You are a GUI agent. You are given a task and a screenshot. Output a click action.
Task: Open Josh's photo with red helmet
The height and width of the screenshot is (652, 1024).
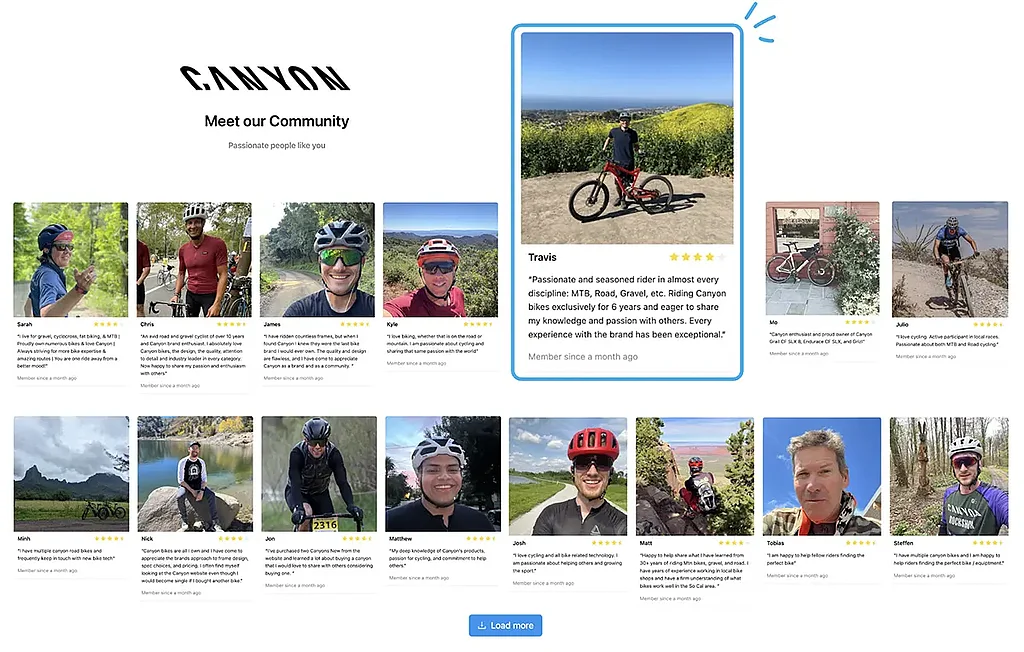click(x=568, y=476)
